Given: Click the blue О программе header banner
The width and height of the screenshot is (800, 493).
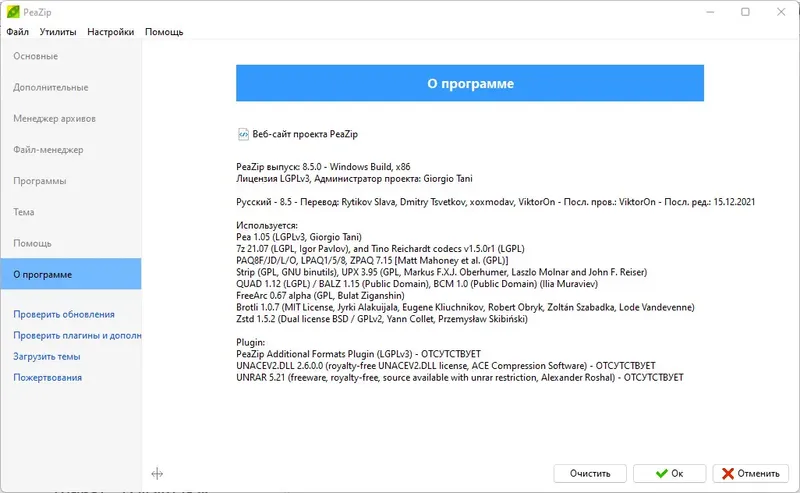Looking at the screenshot, I should tap(470, 83).
